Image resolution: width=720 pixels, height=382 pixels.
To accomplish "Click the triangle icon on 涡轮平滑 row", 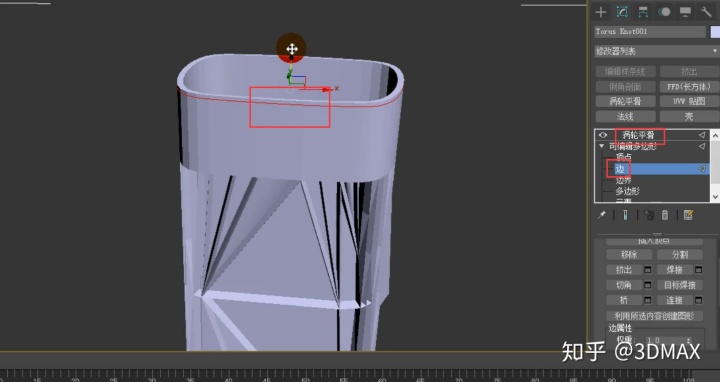I will click(x=702, y=135).
